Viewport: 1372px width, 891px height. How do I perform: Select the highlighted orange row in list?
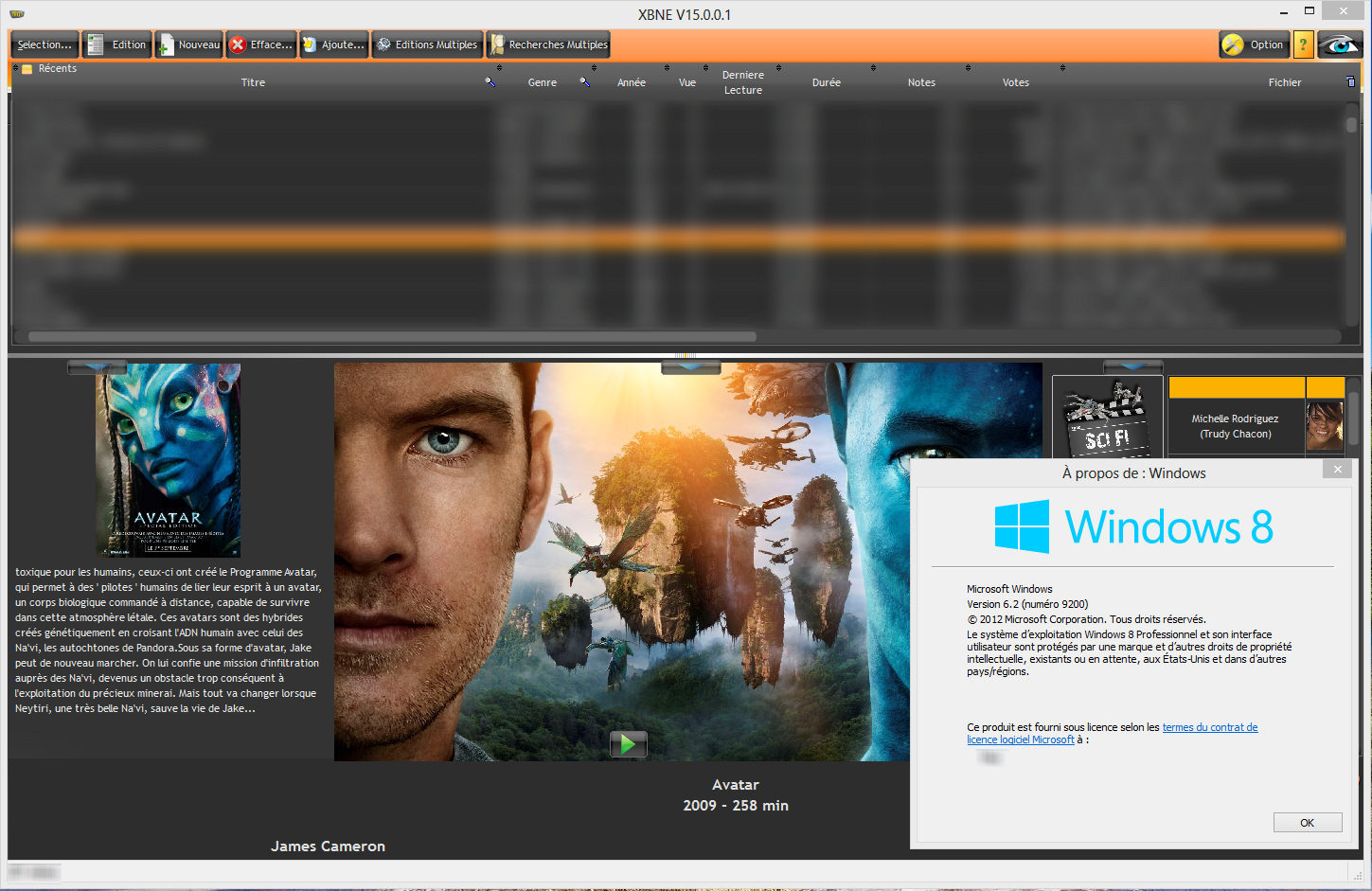pos(679,238)
